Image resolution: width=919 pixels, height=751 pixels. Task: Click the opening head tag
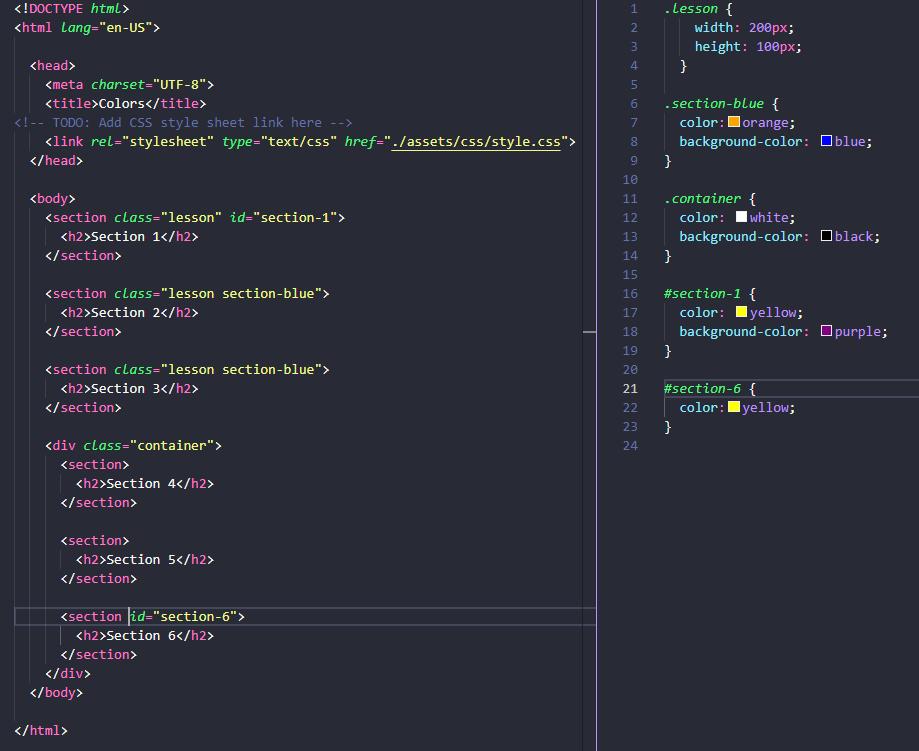(53, 66)
